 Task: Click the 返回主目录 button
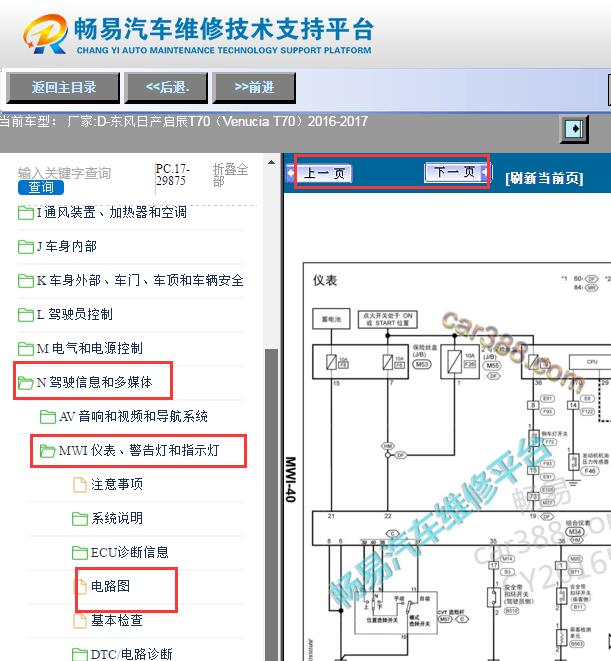pos(63,87)
